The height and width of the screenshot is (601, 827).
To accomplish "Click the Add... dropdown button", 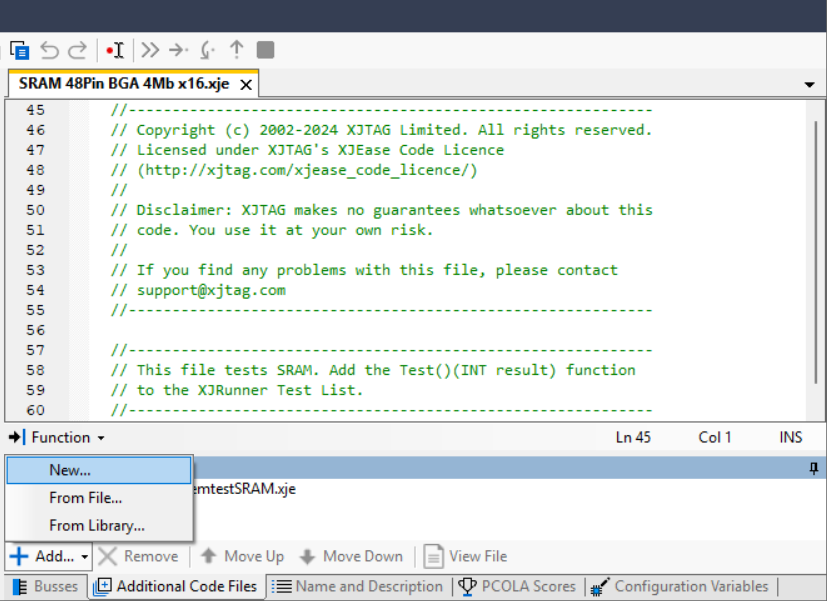I will click(x=49, y=556).
